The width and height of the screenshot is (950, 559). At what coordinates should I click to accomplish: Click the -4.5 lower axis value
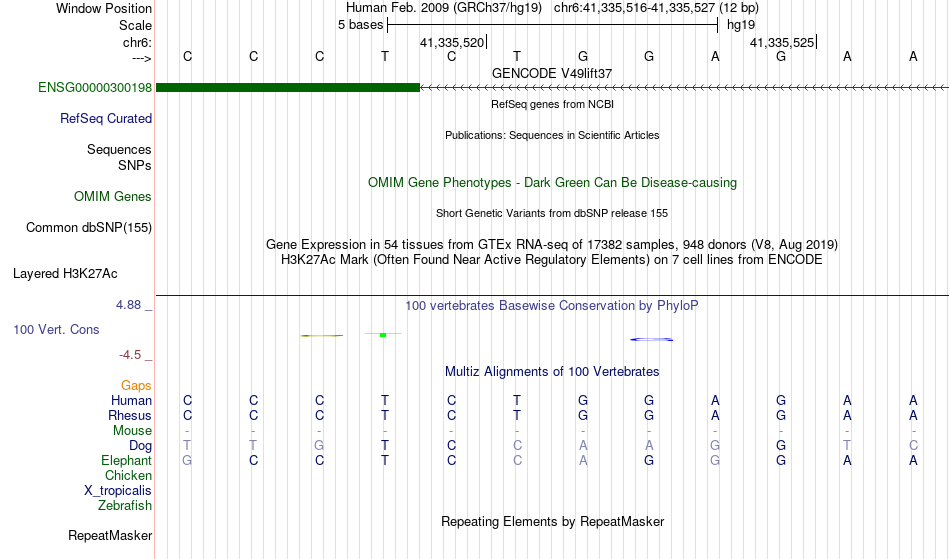(130, 355)
